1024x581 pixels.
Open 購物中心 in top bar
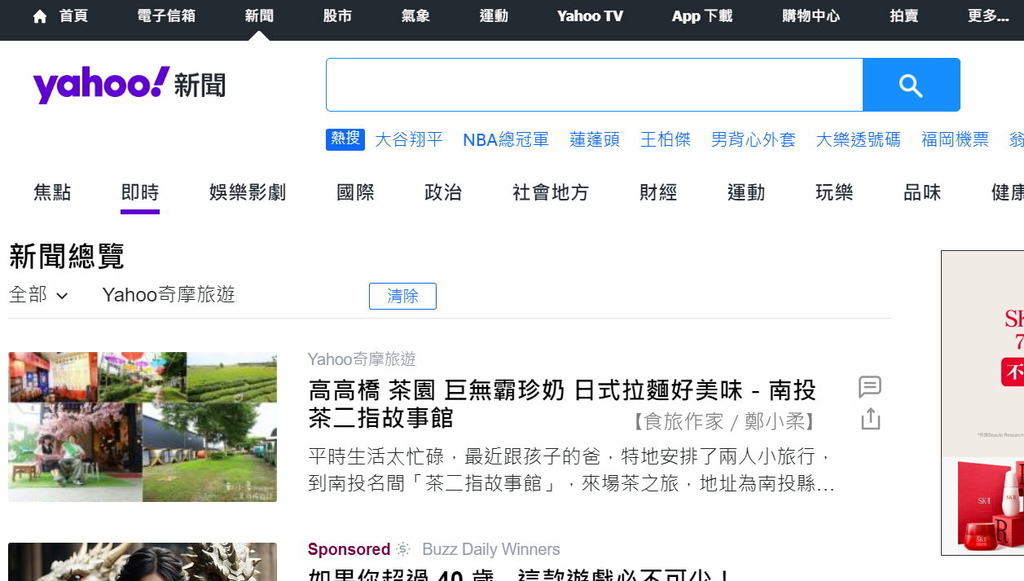pos(811,16)
